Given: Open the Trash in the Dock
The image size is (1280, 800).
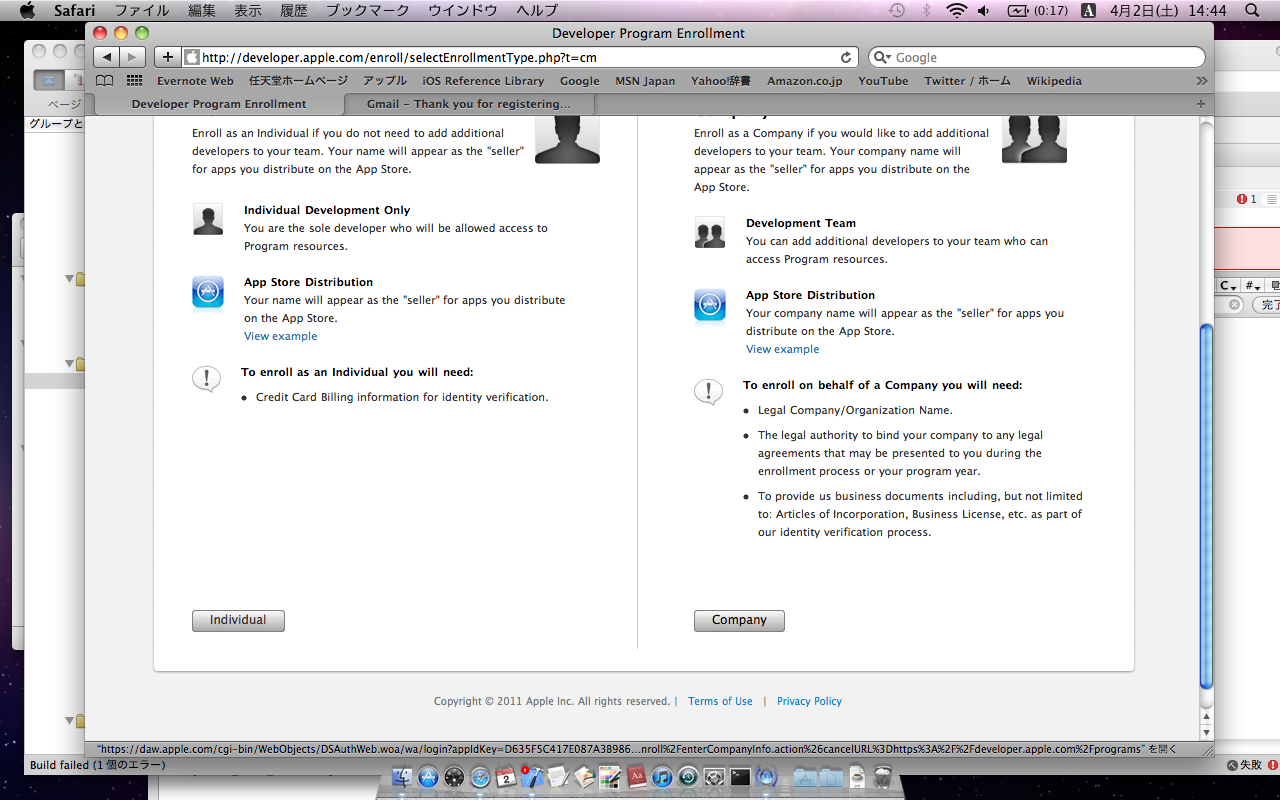Looking at the screenshot, I should tap(882, 777).
